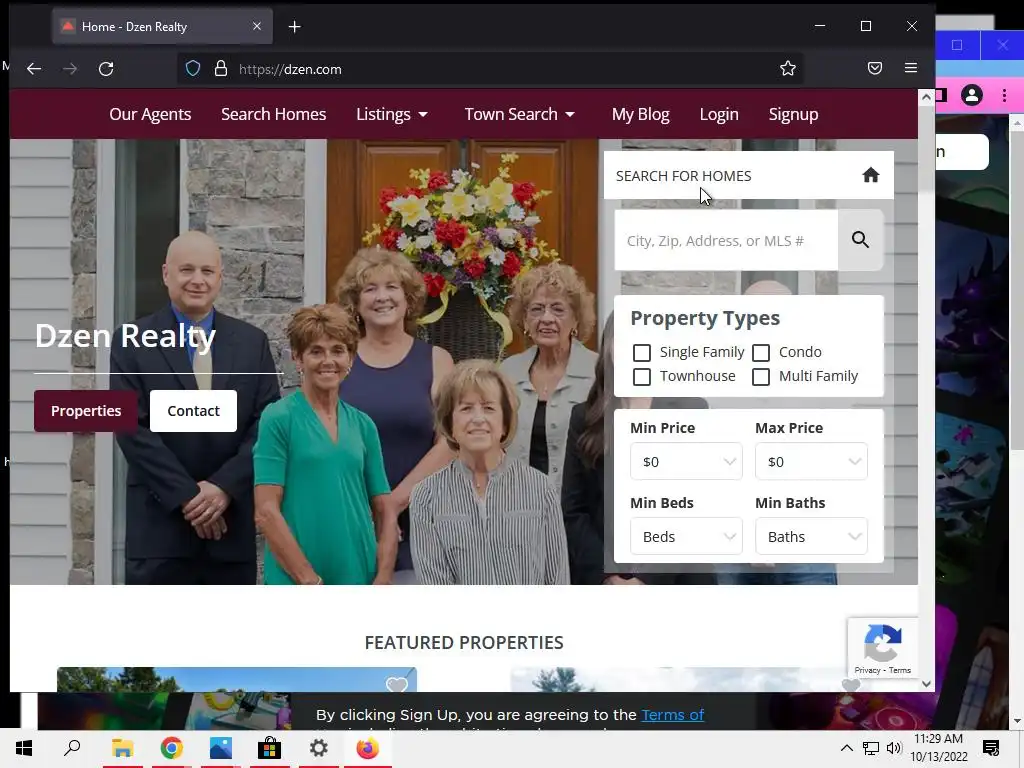Click the home icon in search panel
Viewport: 1024px width, 768px height.
click(x=871, y=175)
